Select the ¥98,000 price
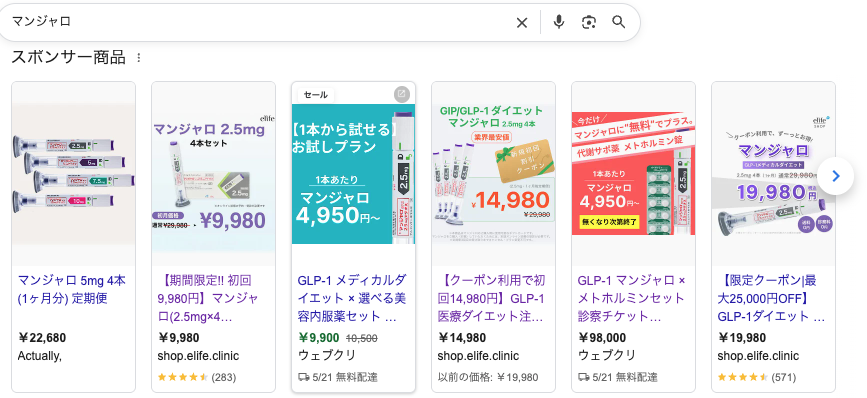Viewport: 867px width, 398px height. click(602, 338)
